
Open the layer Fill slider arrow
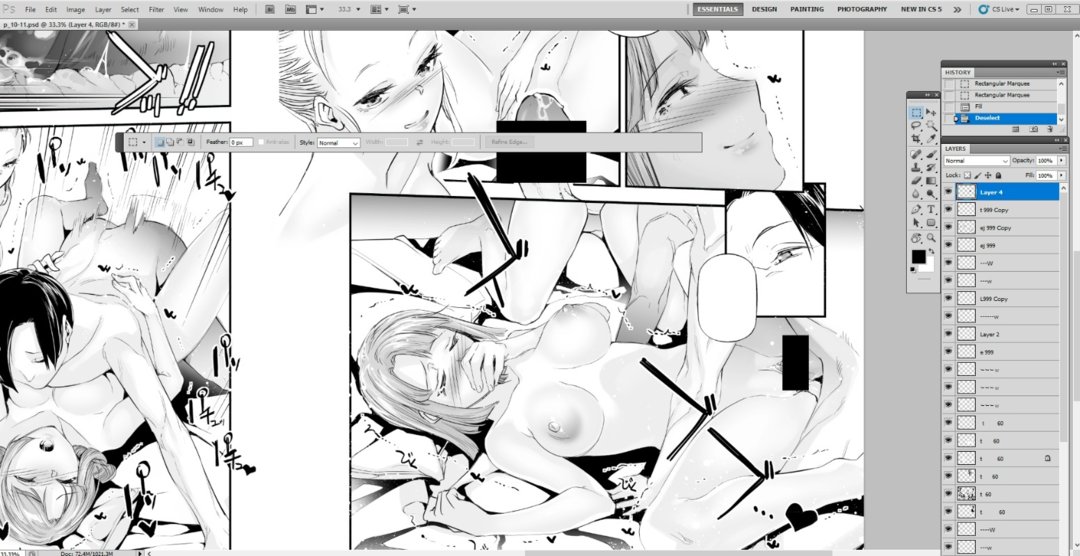pos(1061,176)
